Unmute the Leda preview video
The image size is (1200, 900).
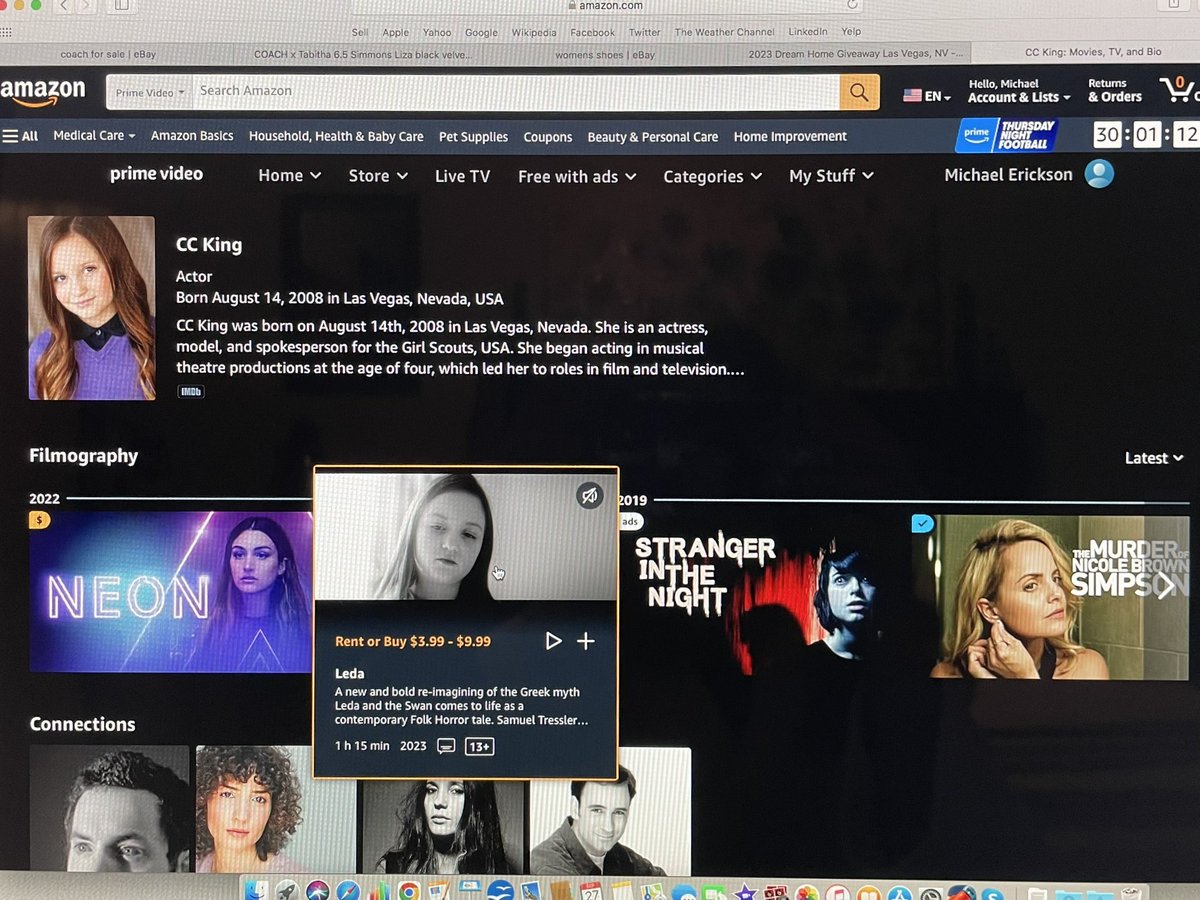coord(590,495)
